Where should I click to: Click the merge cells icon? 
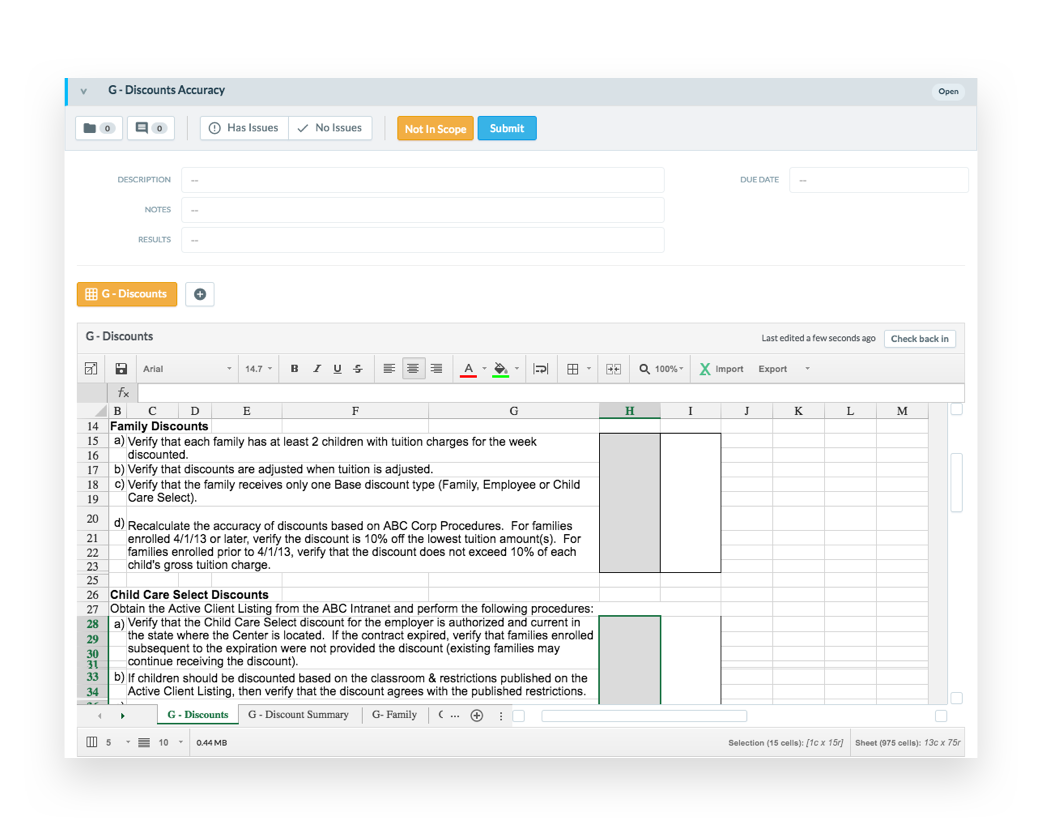(614, 369)
